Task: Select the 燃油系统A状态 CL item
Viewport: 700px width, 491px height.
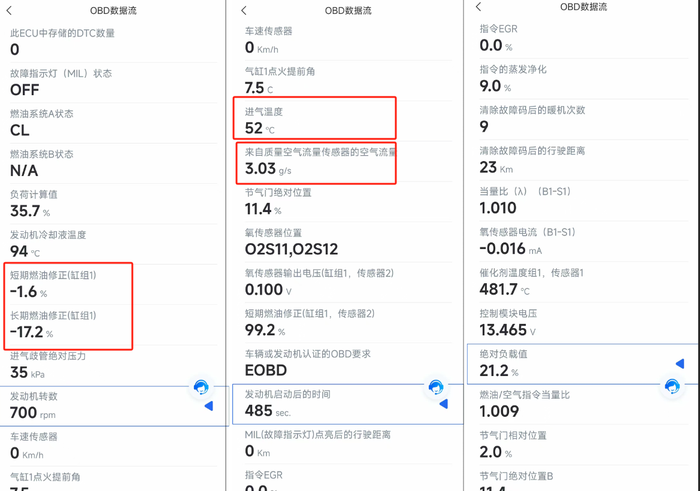Action: click(110, 122)
